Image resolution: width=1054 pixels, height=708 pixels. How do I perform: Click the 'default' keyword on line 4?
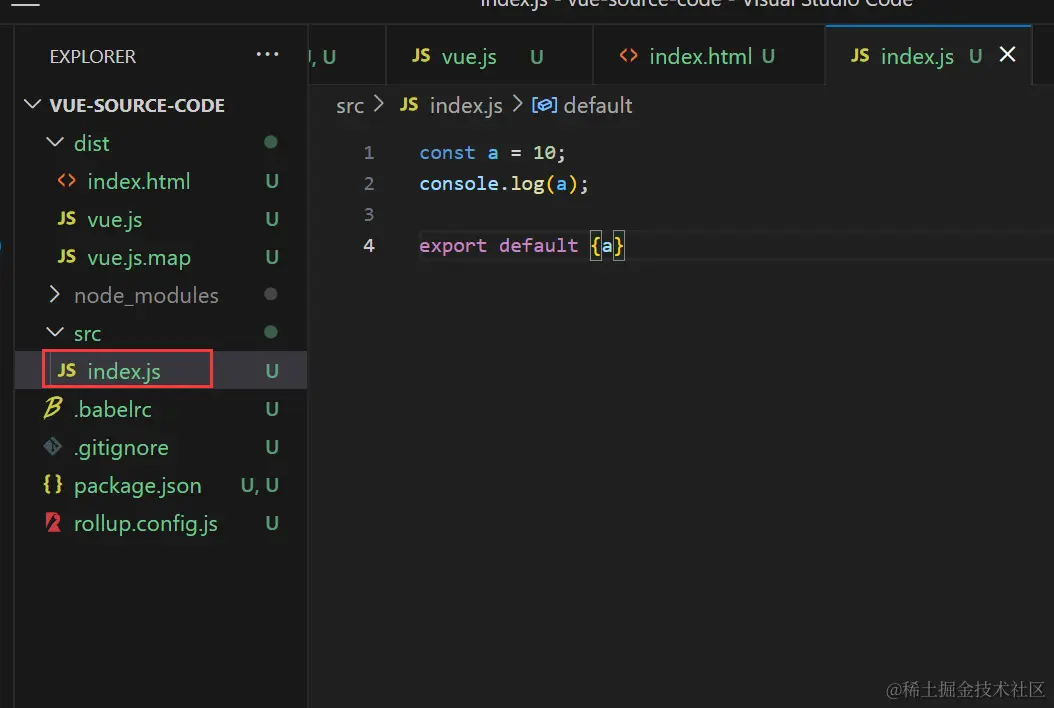click(x=538, y=246)
